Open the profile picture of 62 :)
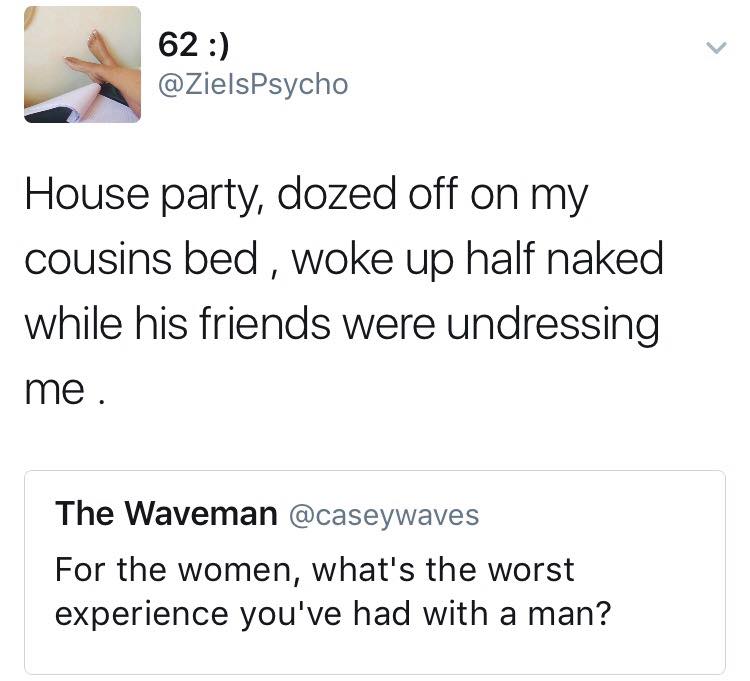Image resolution: width=750 pixels, height=681 pixels. [x=82, y=65]
